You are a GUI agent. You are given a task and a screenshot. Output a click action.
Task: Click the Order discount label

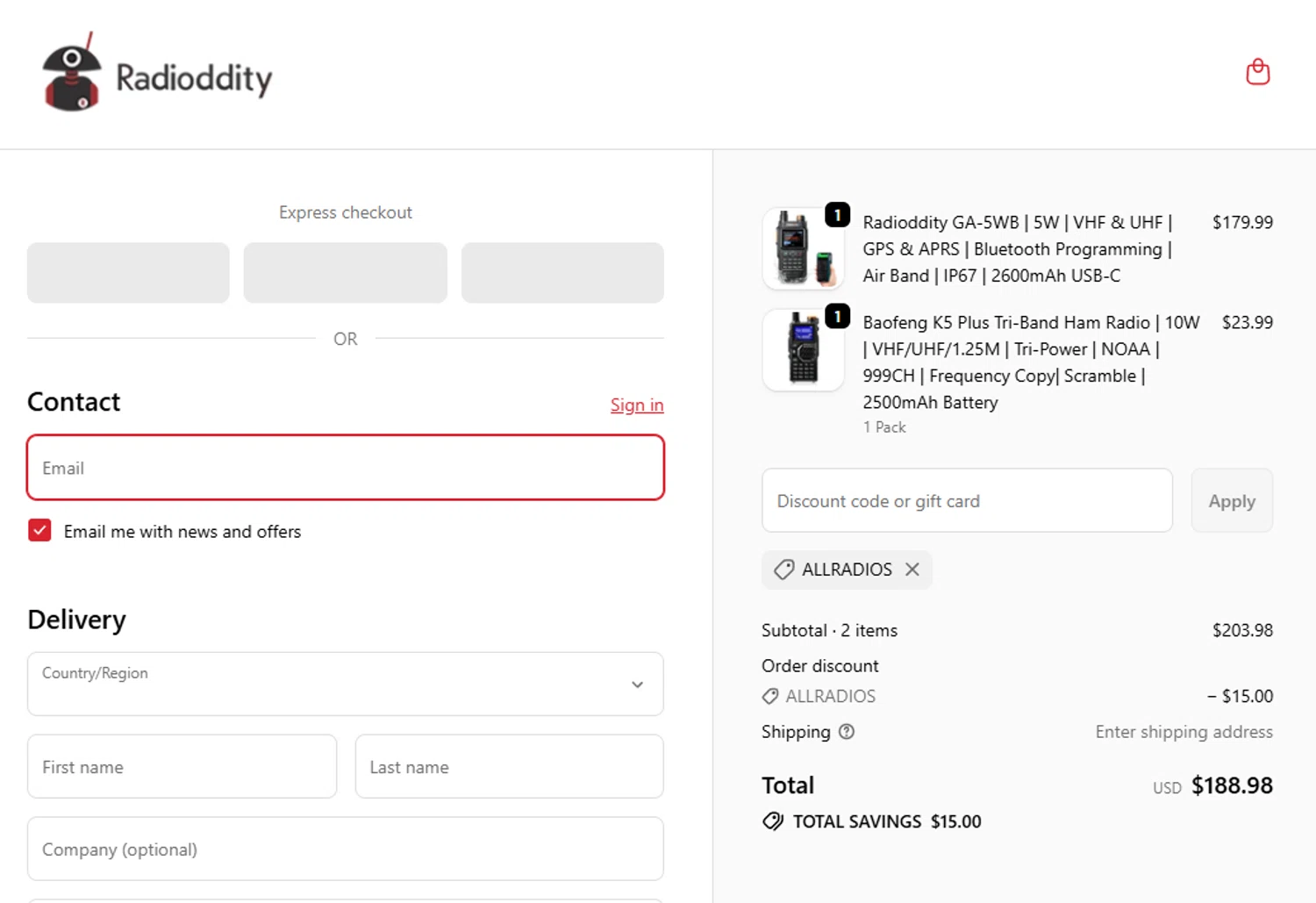[819, 666]
